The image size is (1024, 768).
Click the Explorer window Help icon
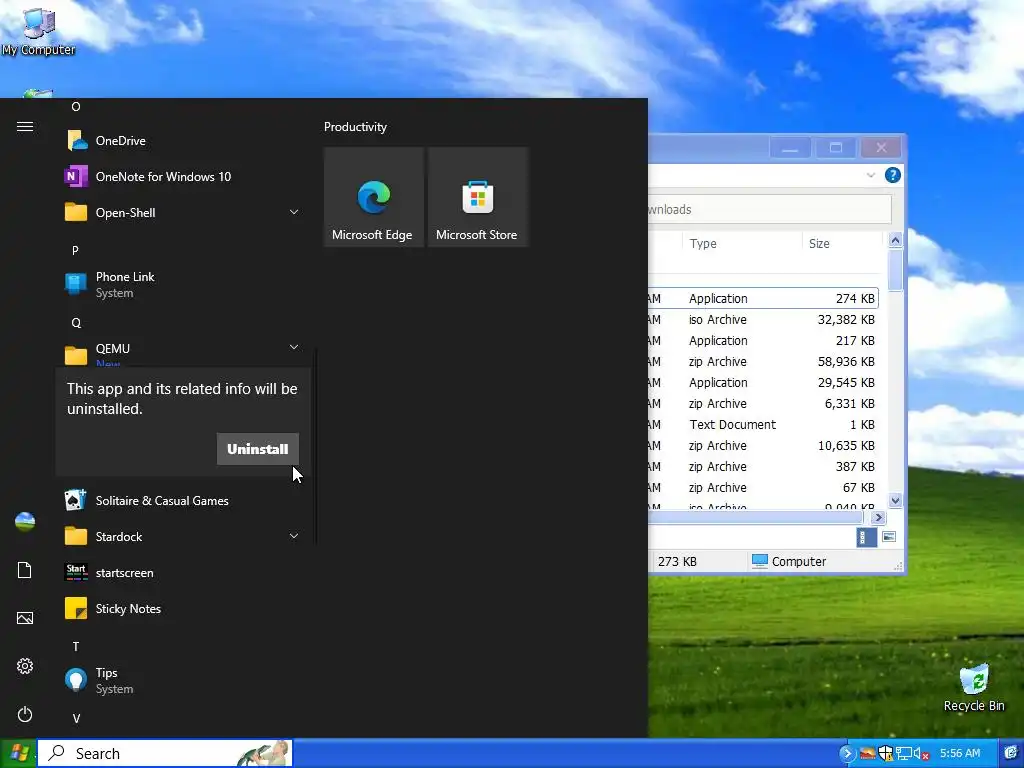(893, 175)
